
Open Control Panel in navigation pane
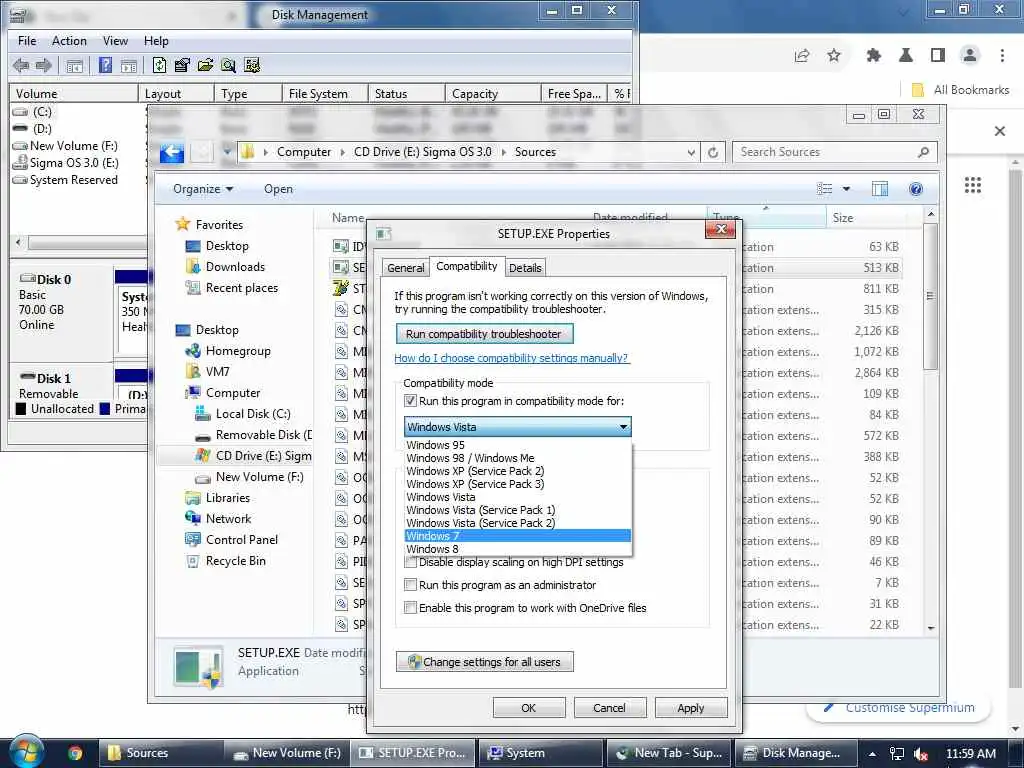(x=232, y=540)
